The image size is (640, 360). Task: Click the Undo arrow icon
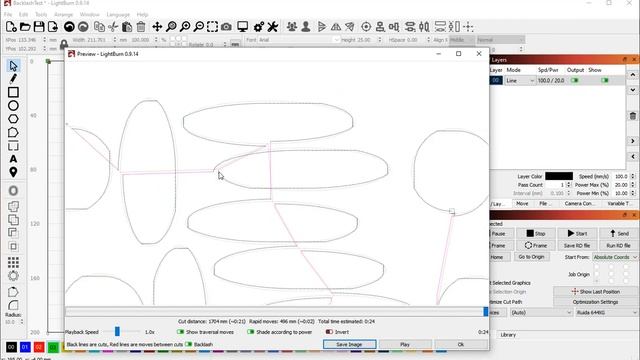[x=69, y=27]
